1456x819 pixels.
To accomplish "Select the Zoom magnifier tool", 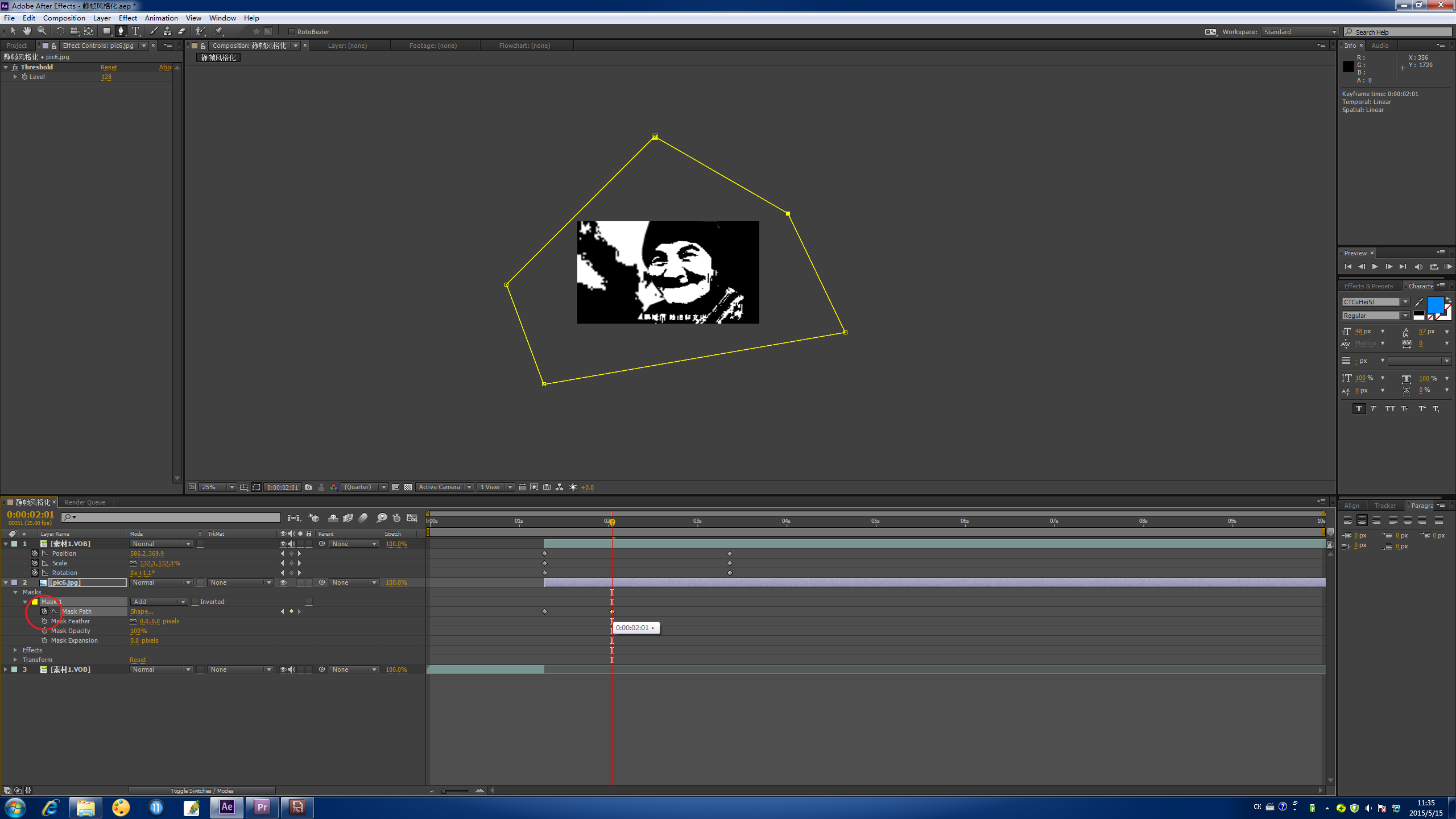I will pos(42,31).
